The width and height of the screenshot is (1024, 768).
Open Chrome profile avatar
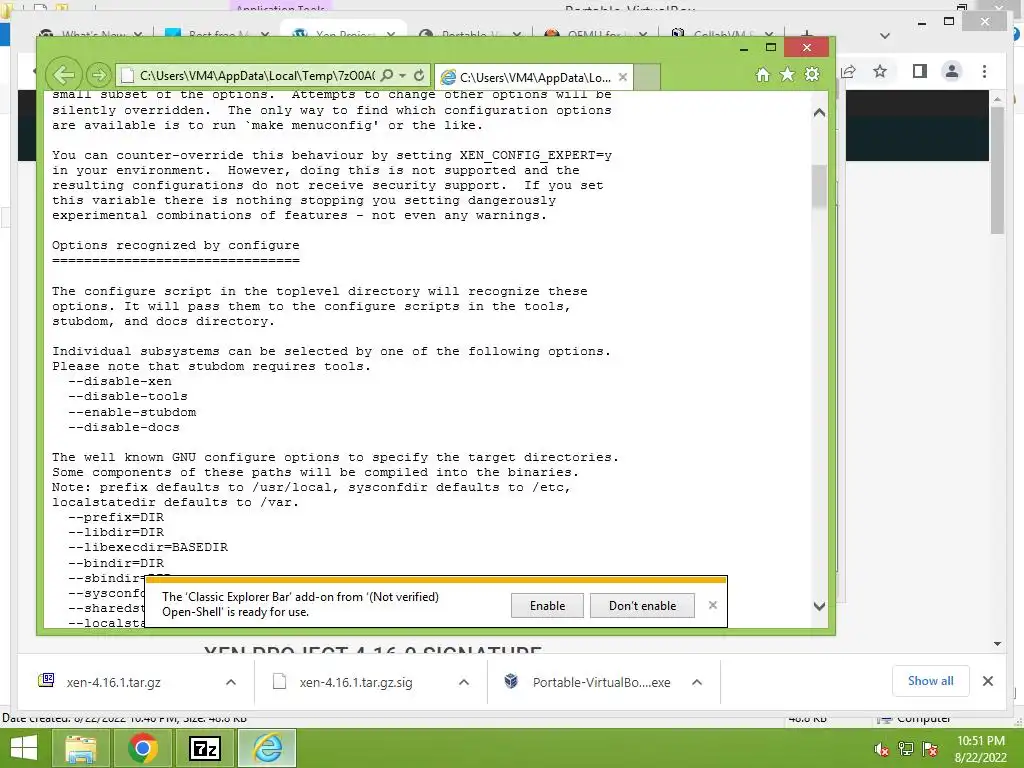(952, 71)
